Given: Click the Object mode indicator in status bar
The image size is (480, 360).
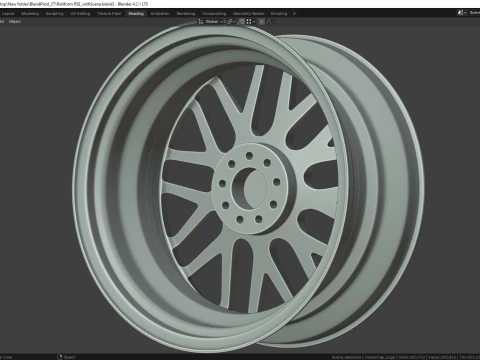Looking at the screenshot, I should [x=69, y=357].
